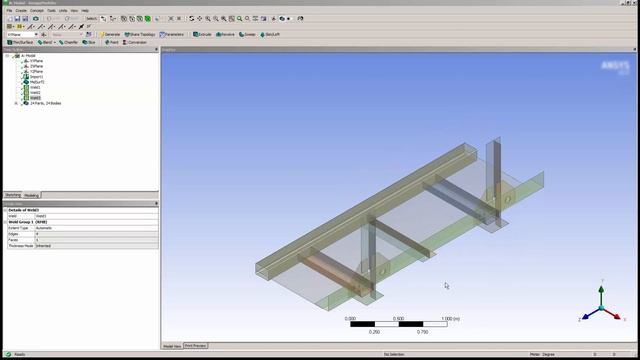Open the File menu
This screenshot has height=360, width=640.
[x=9, y=11]
